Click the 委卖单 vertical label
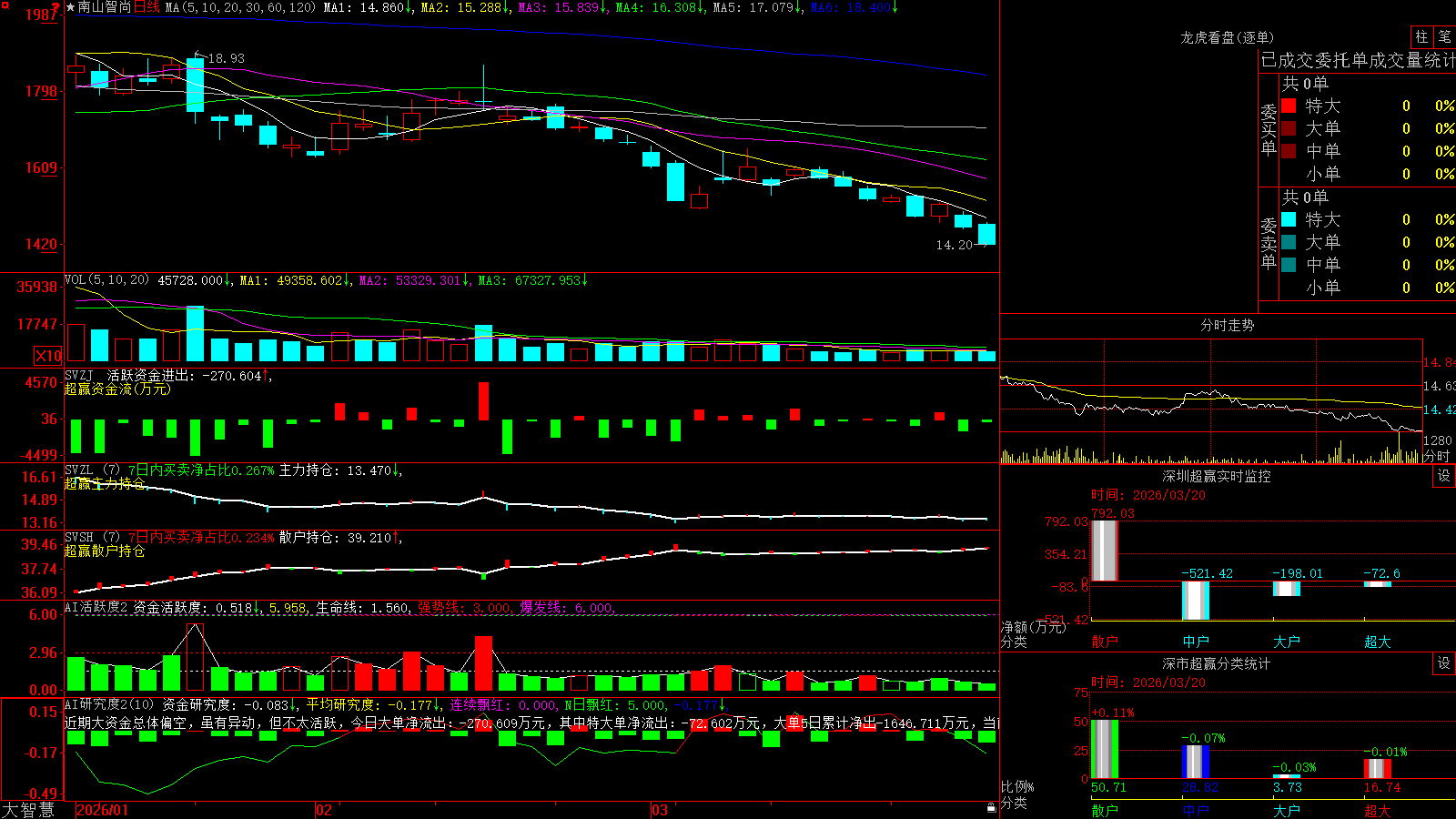The width and height of the screenshot is (1456, 819). [x=1269, y=244]
